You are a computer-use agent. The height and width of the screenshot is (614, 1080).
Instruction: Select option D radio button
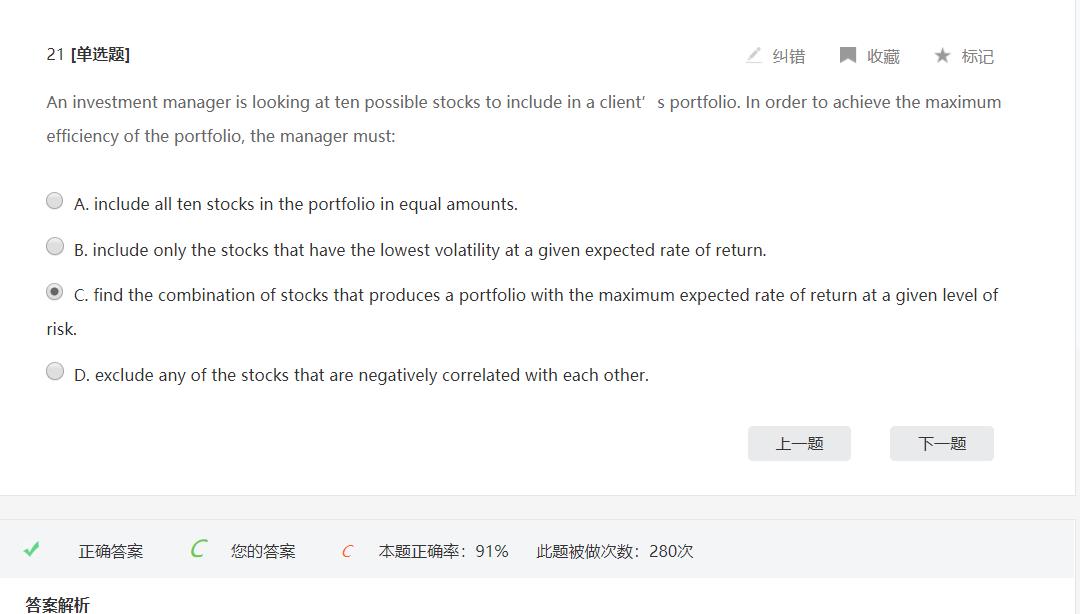tap(55, 371)
